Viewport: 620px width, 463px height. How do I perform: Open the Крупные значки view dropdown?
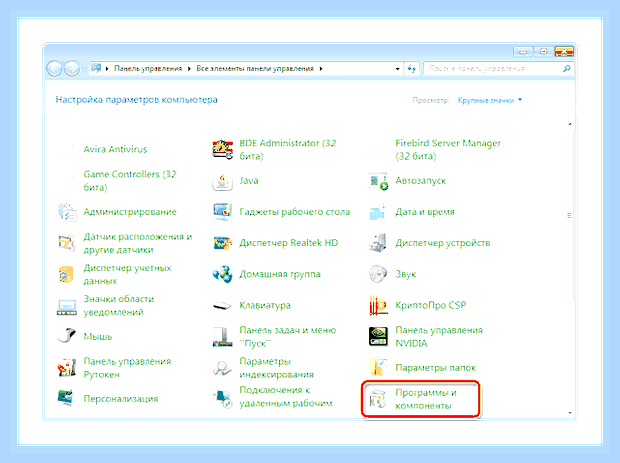pos(490,100)
